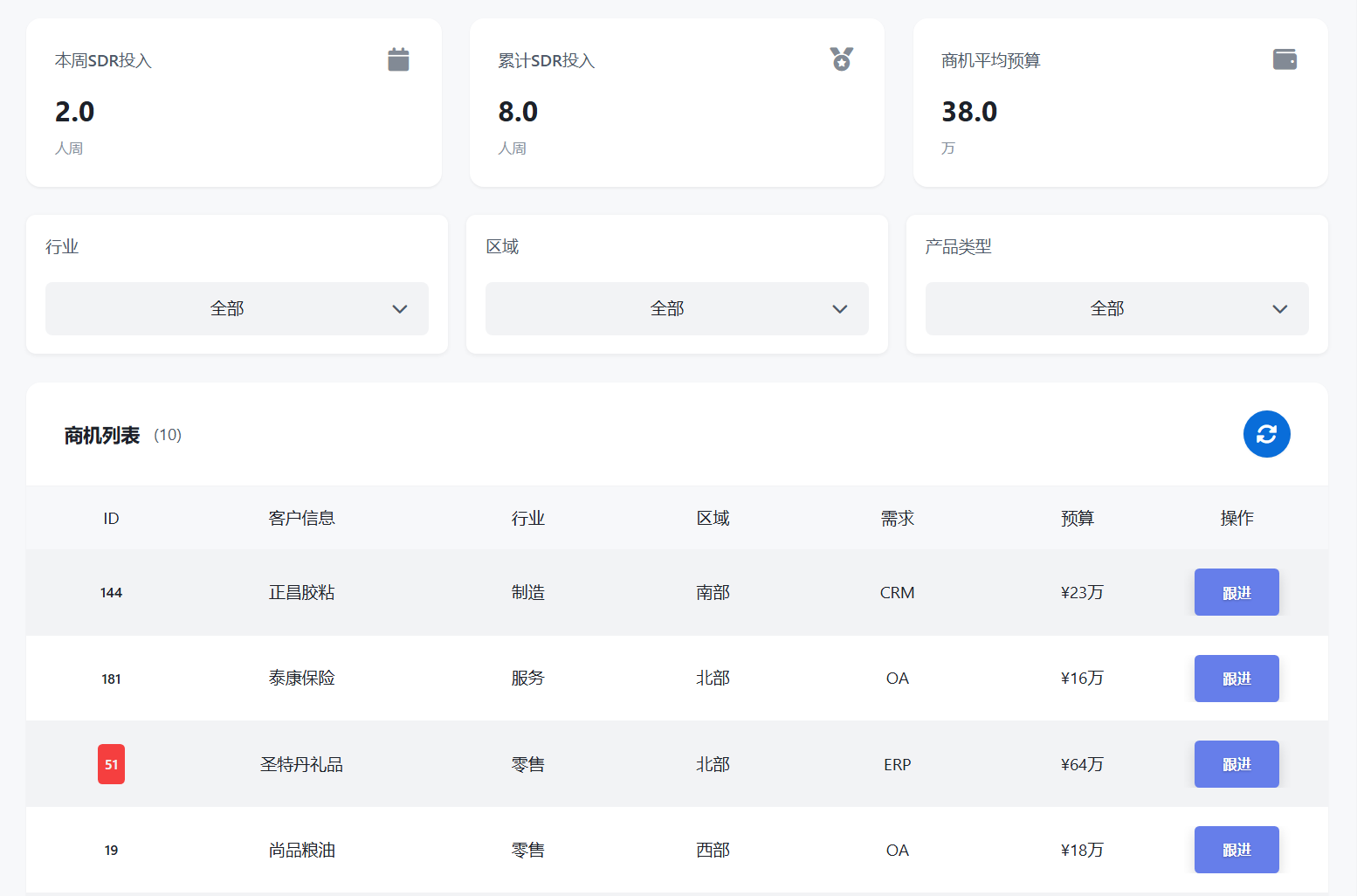This screenshot has width=1357, height=896.
Task: Click 跟进 button for 尚品粮油
Action: pyautogui.click(x=1236, y=849)
